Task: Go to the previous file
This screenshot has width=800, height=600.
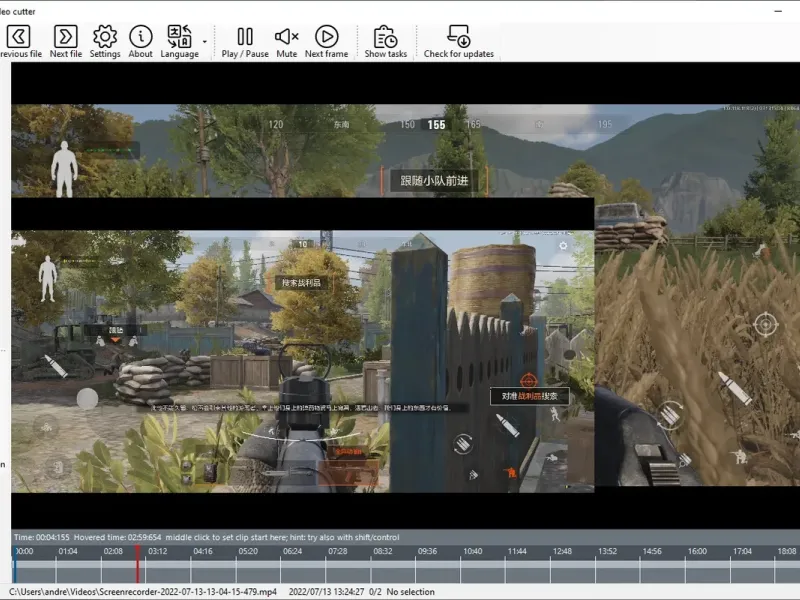Action: [x=18, y=38]
